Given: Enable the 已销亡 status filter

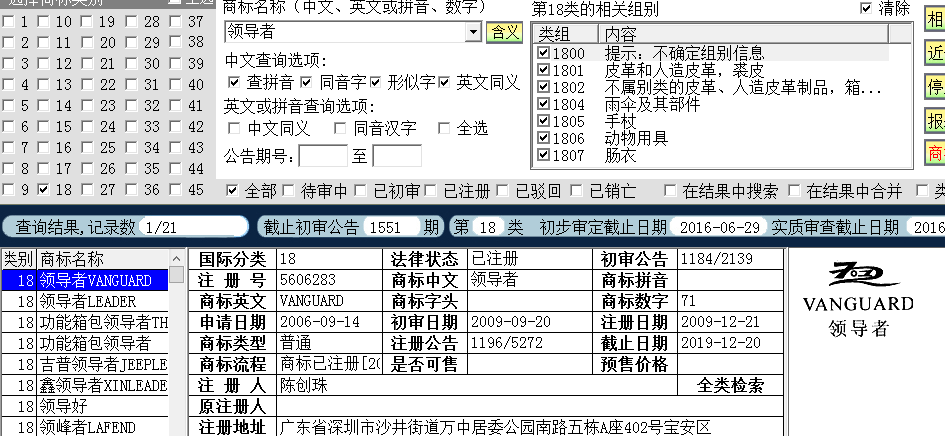Looking at the screenshot, I should pyautogui.click(x=576, y=191).
